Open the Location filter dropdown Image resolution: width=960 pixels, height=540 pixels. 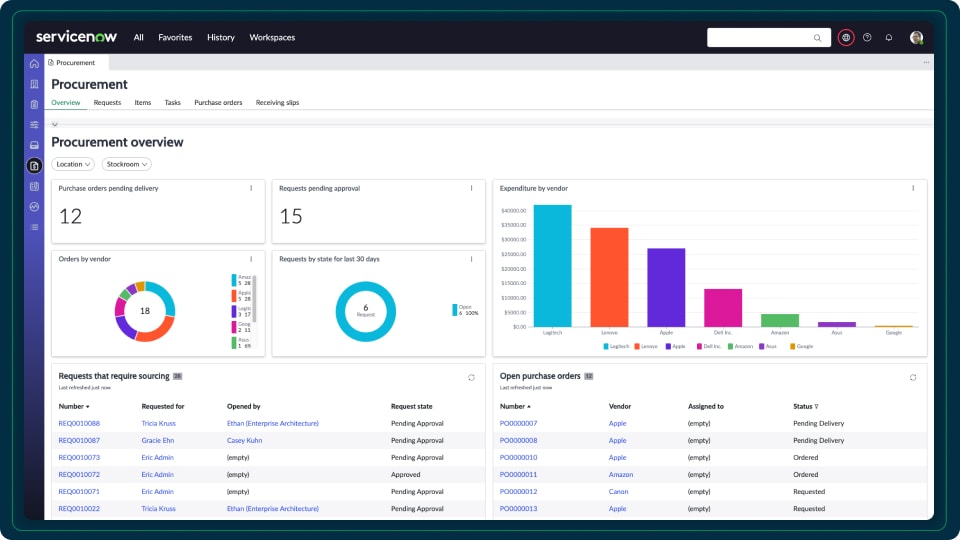(73, 164)
